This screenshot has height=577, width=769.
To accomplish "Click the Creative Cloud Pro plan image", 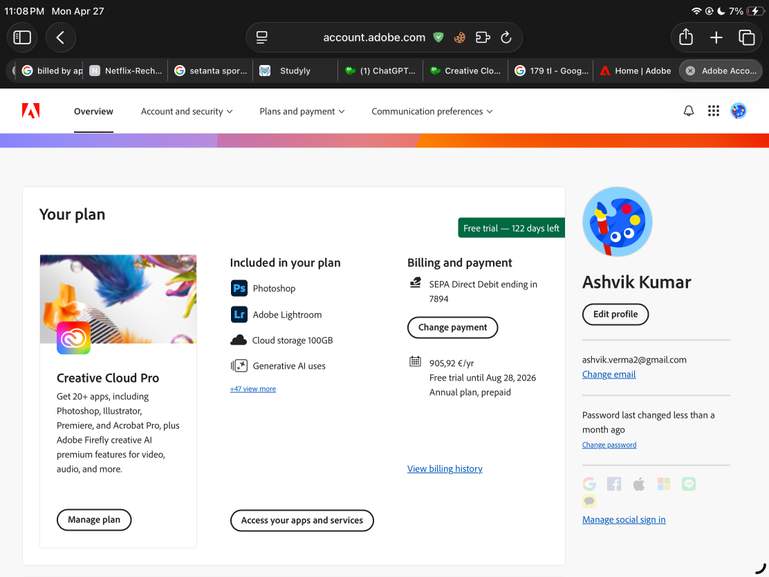I will [118, 299].
